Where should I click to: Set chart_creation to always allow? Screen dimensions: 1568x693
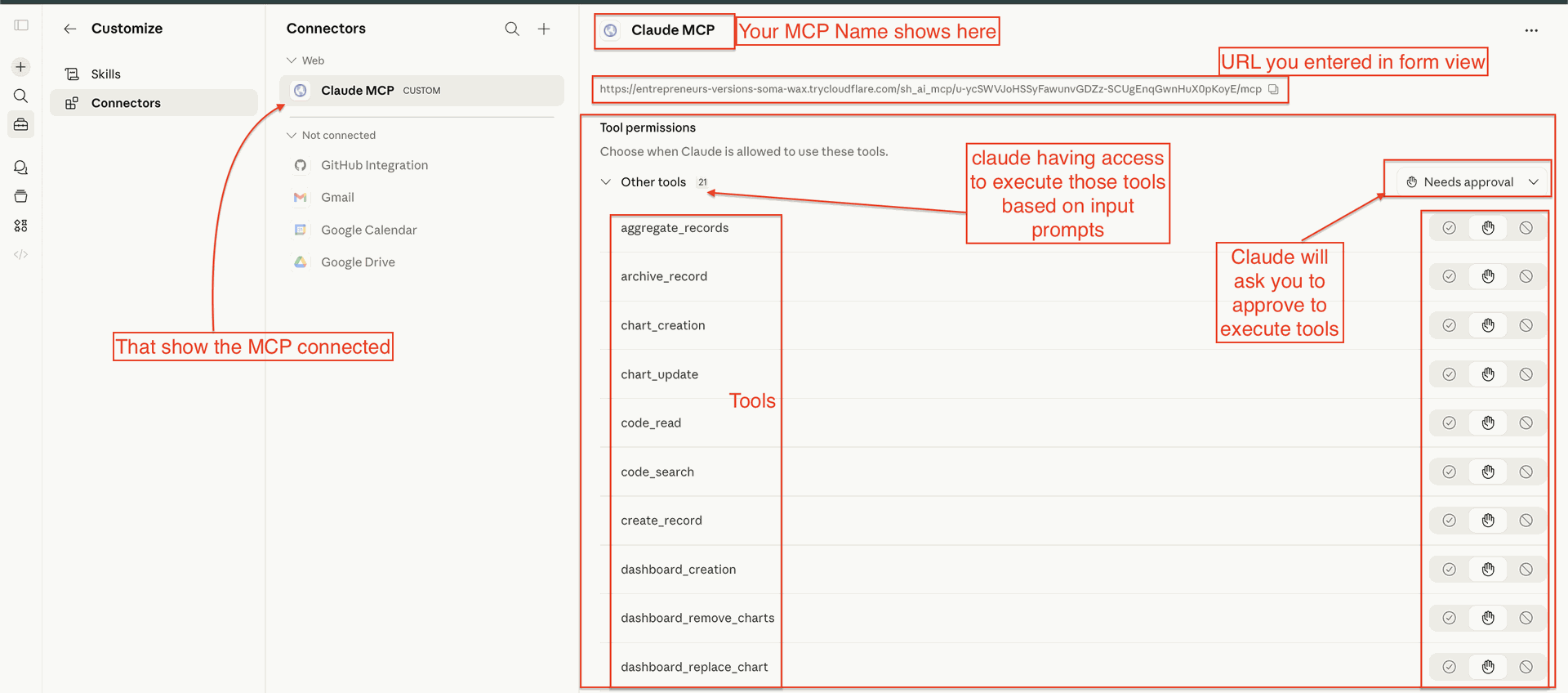1449,325
